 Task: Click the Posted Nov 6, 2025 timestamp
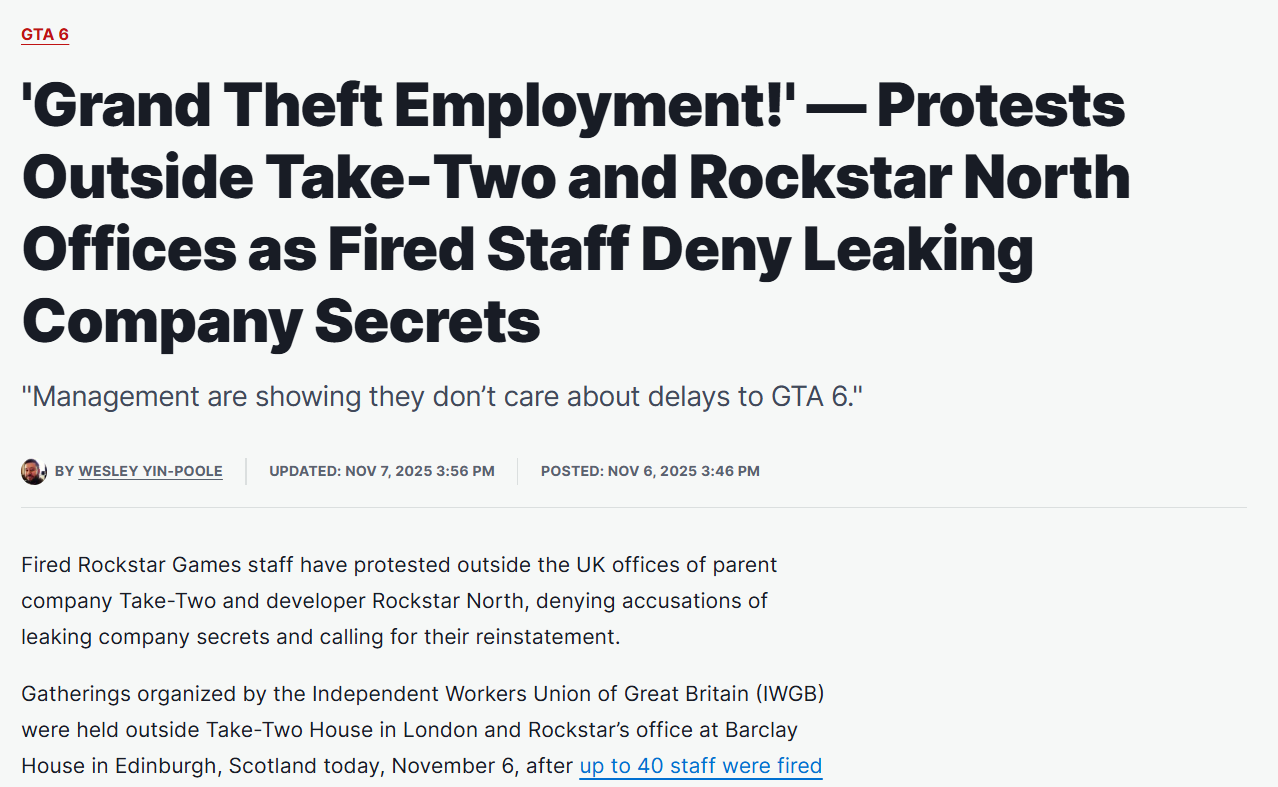(x=650, y=471)
